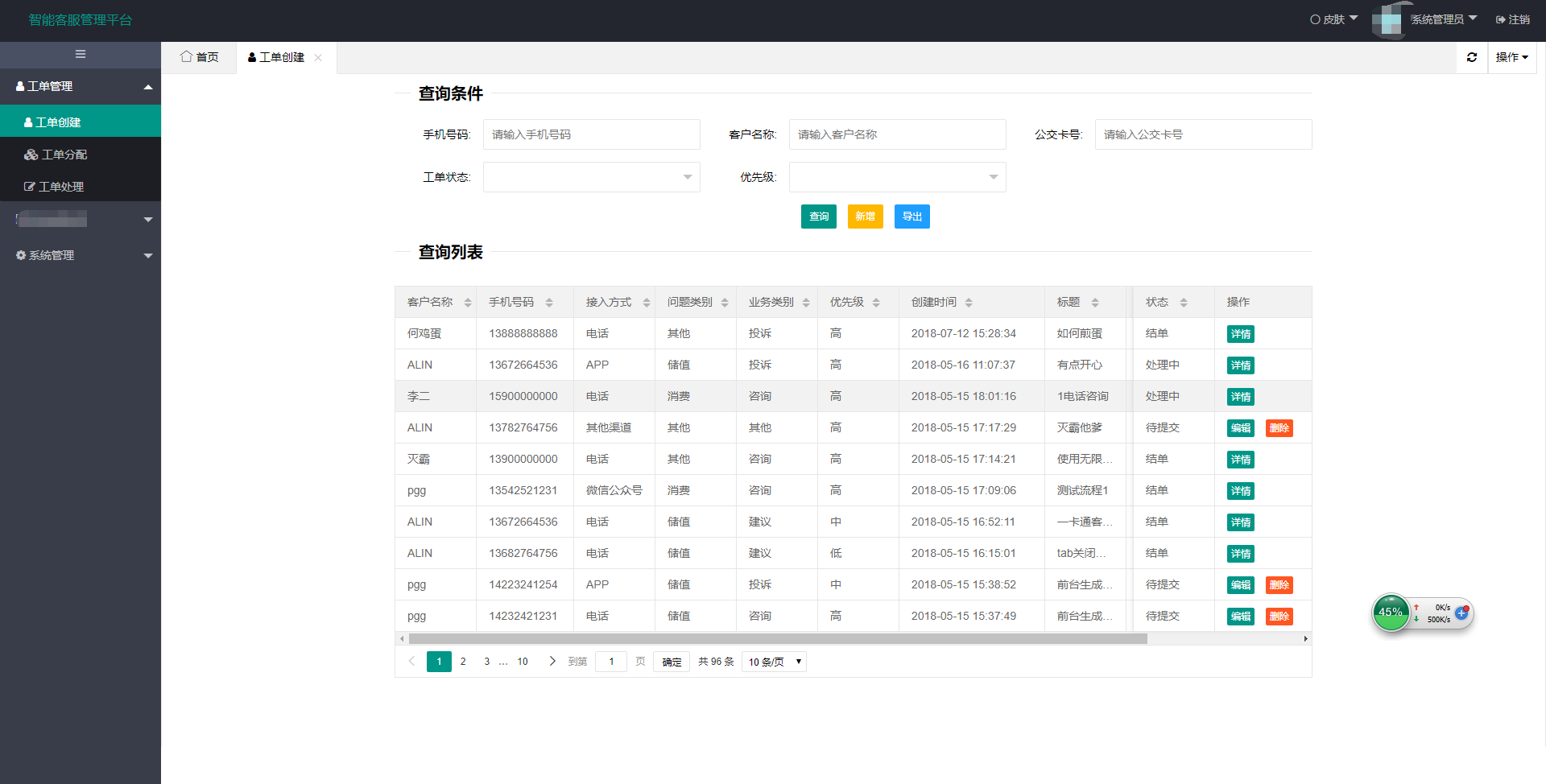The image size is (1546, 784).
Task: Go to next page arrow in pagination
Action: coord(552,662)
